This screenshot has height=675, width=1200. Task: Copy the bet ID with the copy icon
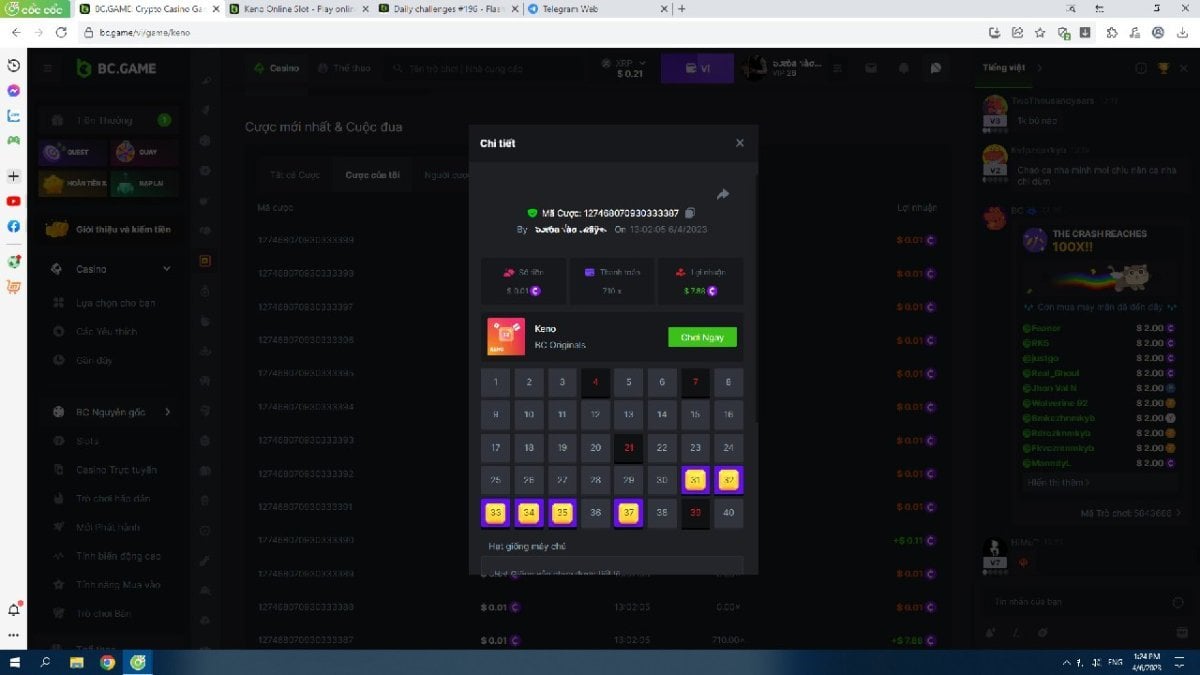tap(690, 213)
